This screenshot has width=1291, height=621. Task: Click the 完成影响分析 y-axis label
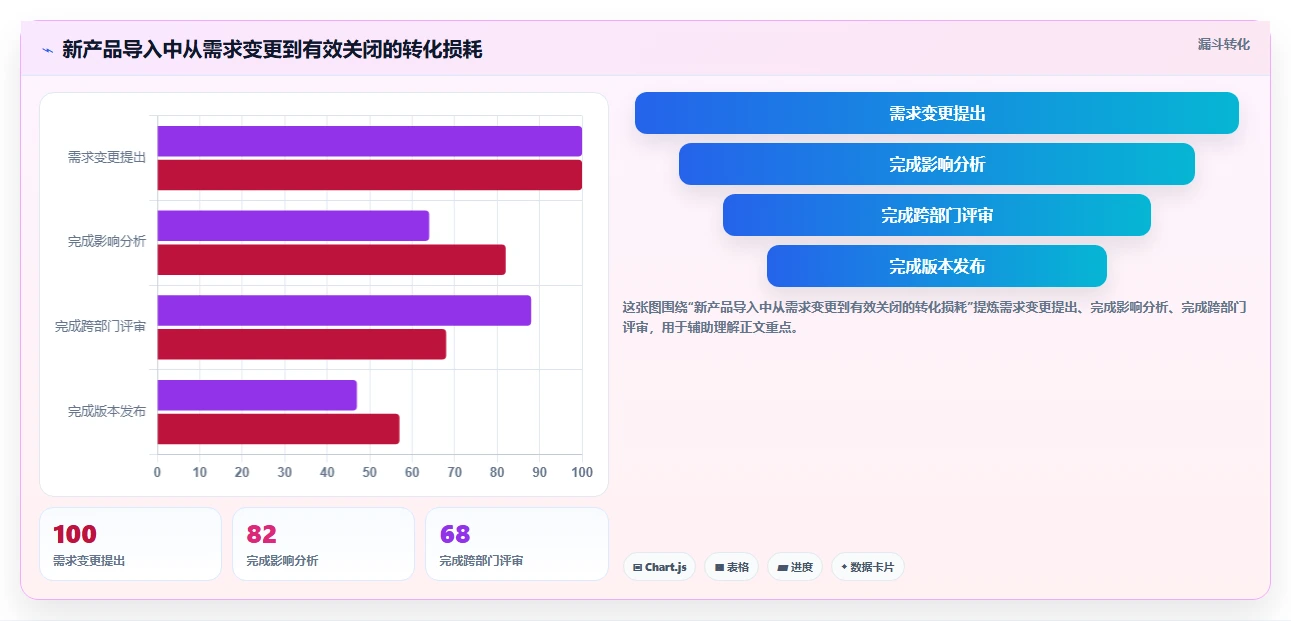(107, 242)
